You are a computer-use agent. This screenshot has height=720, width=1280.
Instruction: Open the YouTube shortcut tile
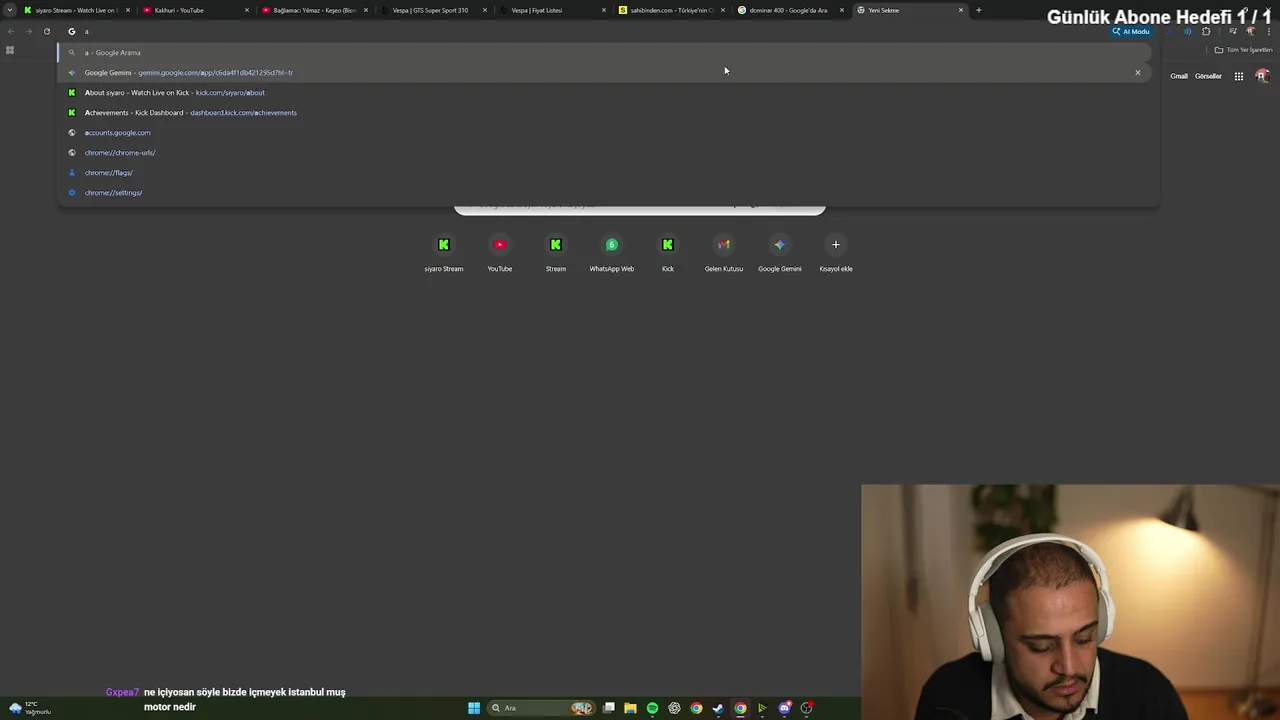500,253
